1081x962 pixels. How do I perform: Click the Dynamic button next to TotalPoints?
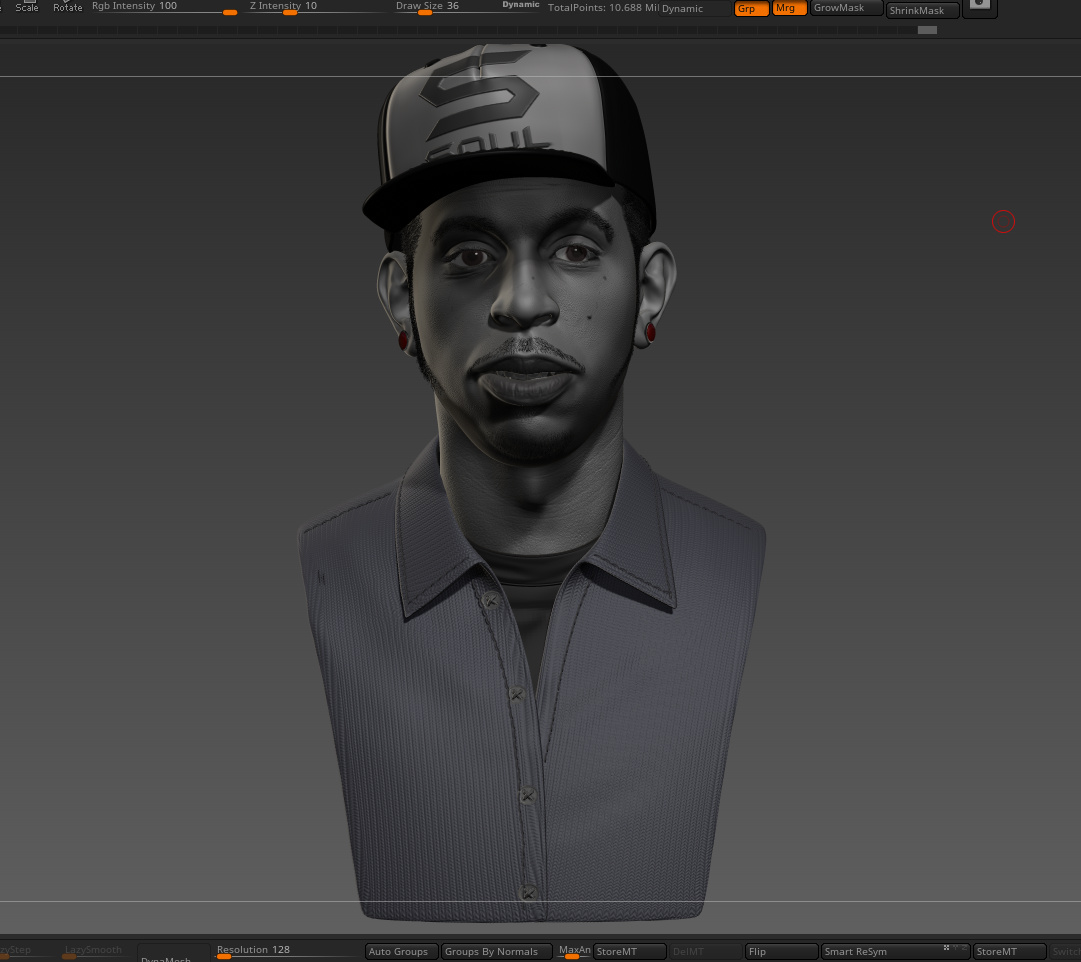click(x=694, y=8)
